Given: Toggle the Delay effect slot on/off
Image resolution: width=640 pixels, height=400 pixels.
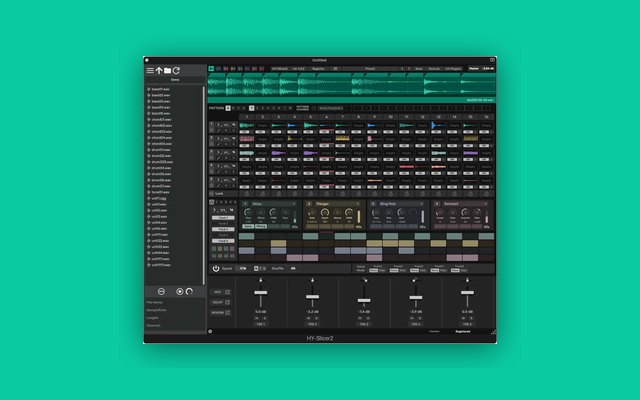Looking at the screenshot, I should point(245,204).
